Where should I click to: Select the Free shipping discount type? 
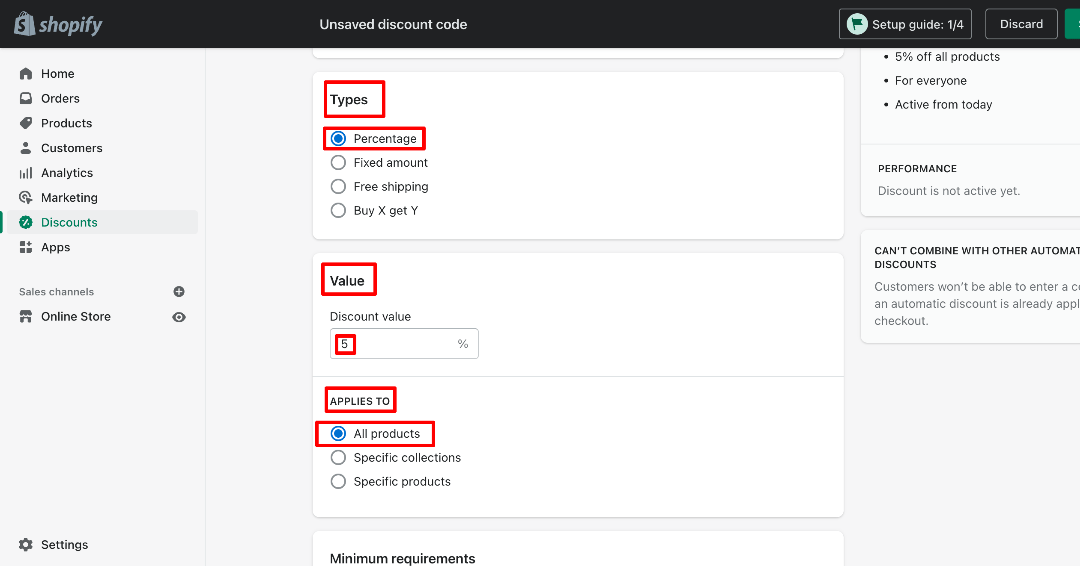point(338,187)
